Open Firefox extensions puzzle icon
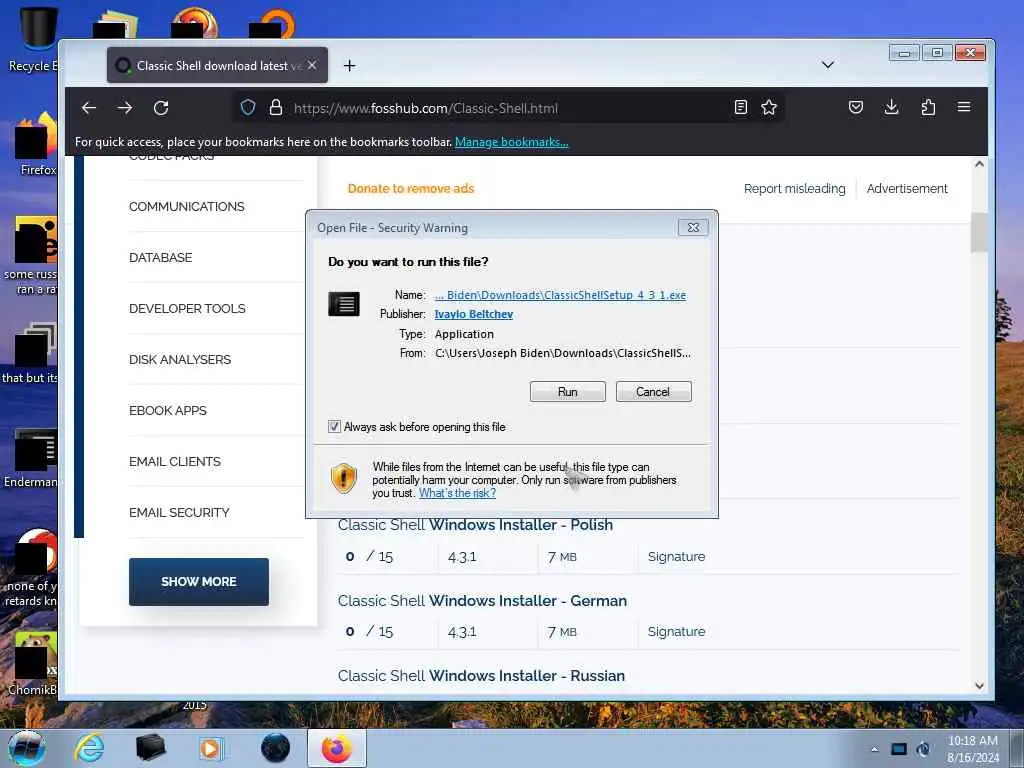This screenshot has width=1024, height=768. click(x=928, y=107)
